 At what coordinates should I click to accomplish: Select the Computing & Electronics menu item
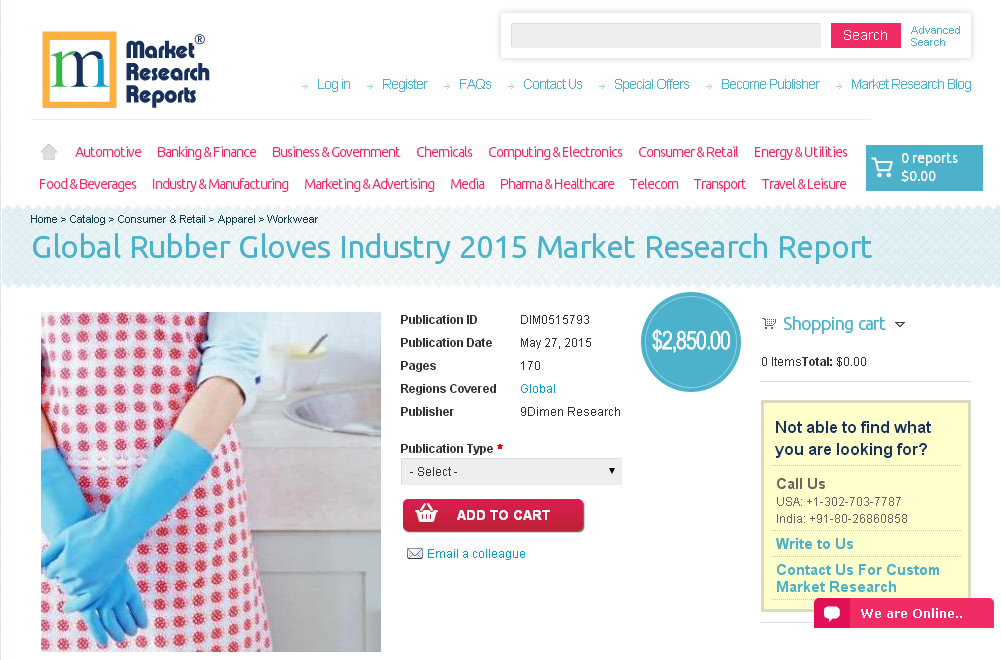point(555,152)
